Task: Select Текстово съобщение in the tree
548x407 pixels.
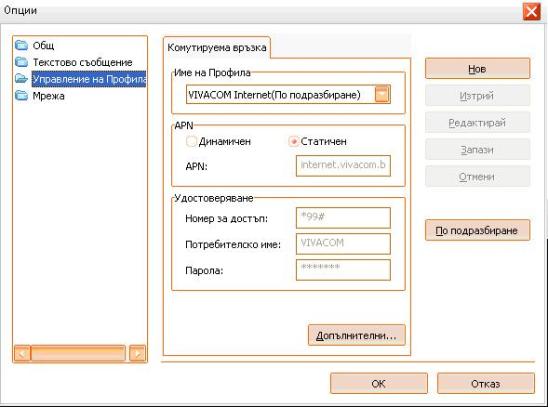Action: [x=82, y=62]
